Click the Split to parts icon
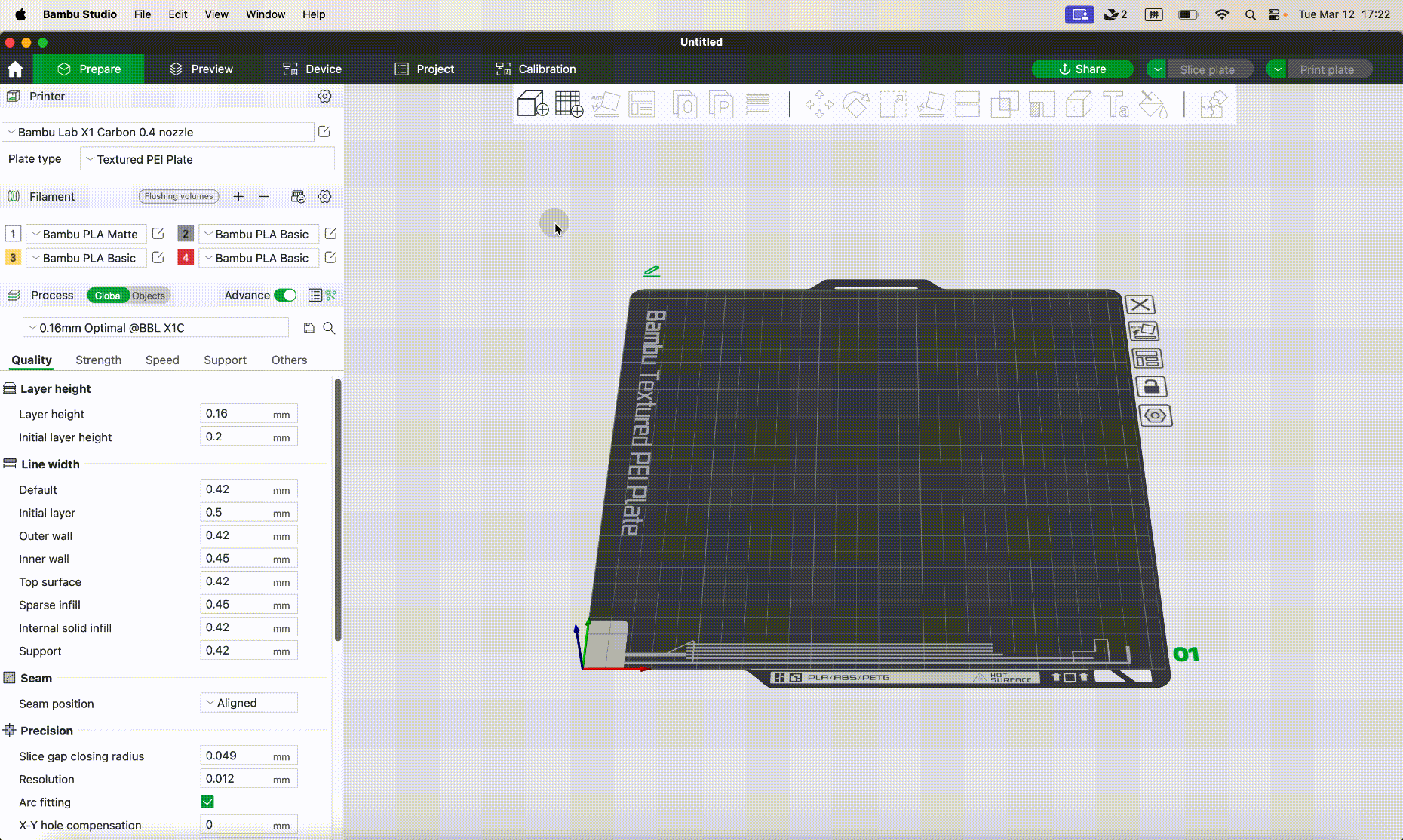1403x840 pixels. 721,104
